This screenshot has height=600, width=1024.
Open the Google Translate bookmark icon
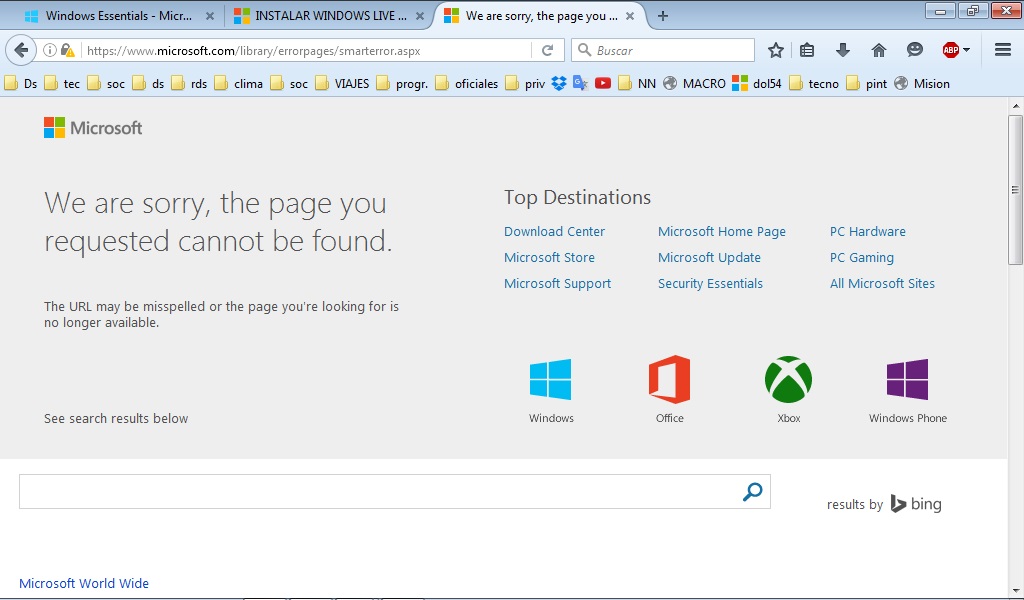click(x=580, y=84)
